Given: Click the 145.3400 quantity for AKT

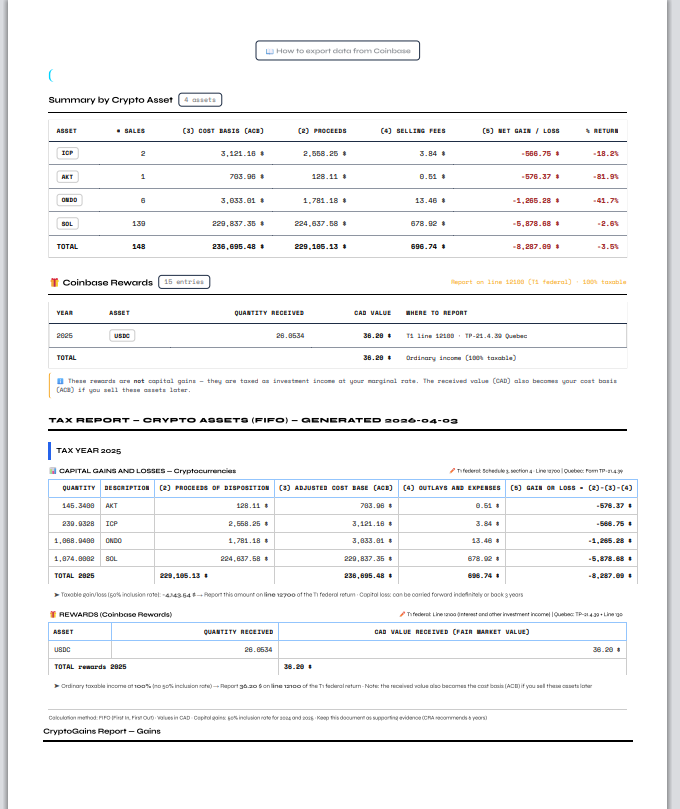Looking at the screenshot, I should [78, 506].
